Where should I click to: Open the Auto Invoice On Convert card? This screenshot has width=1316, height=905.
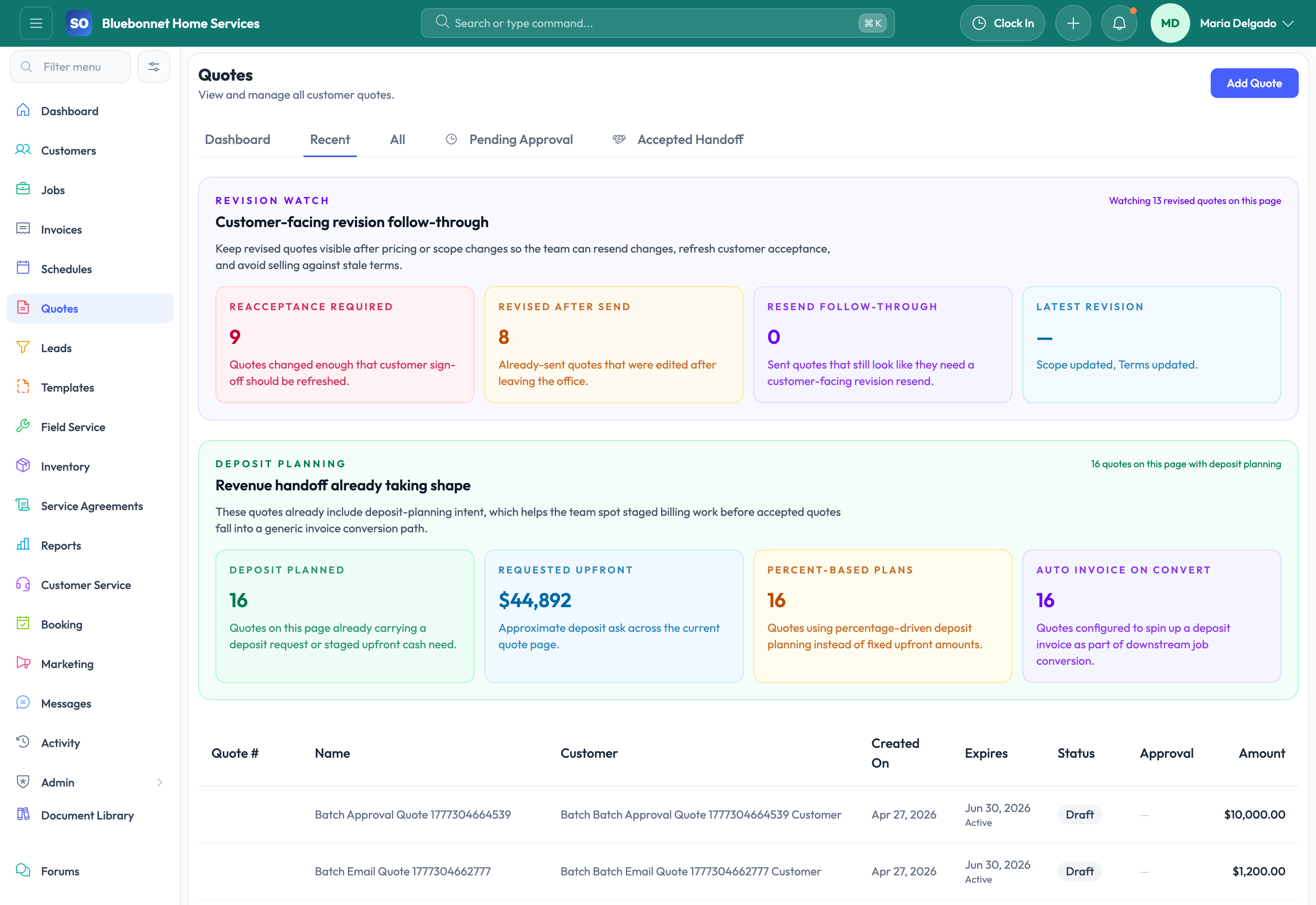click(1151, 616)
